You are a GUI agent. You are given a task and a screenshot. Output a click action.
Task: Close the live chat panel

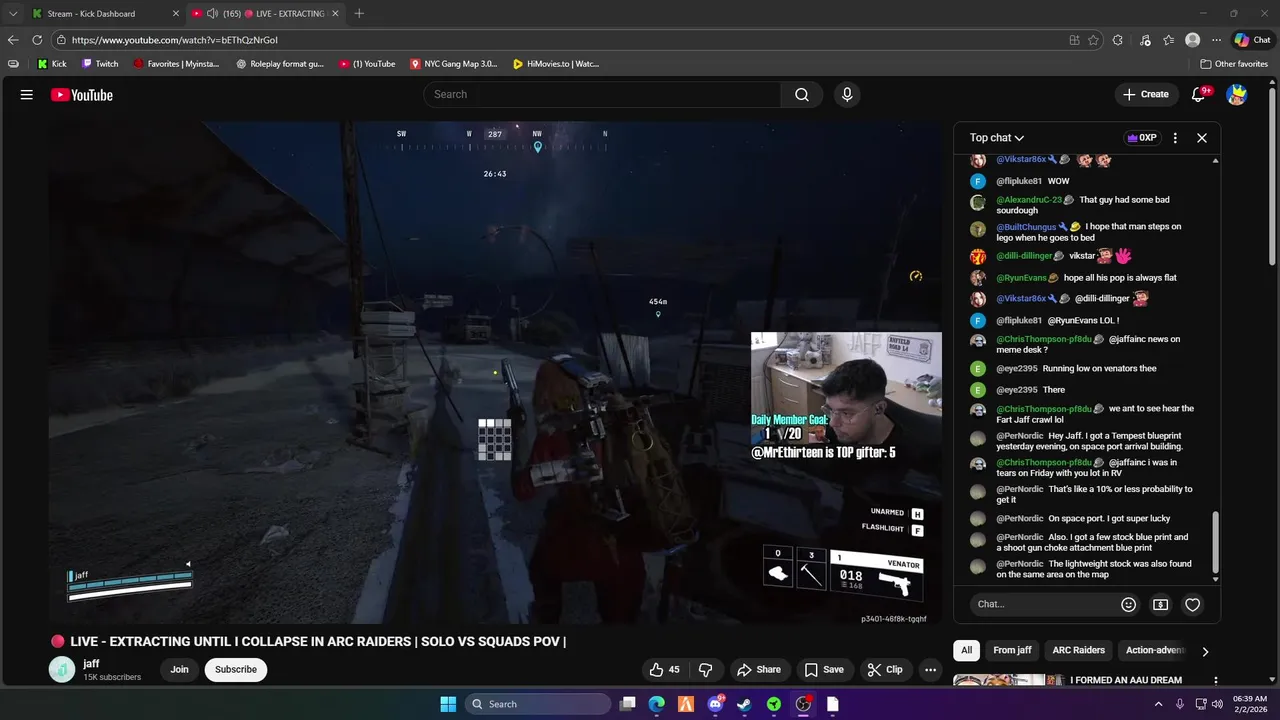click(1202, 138)
